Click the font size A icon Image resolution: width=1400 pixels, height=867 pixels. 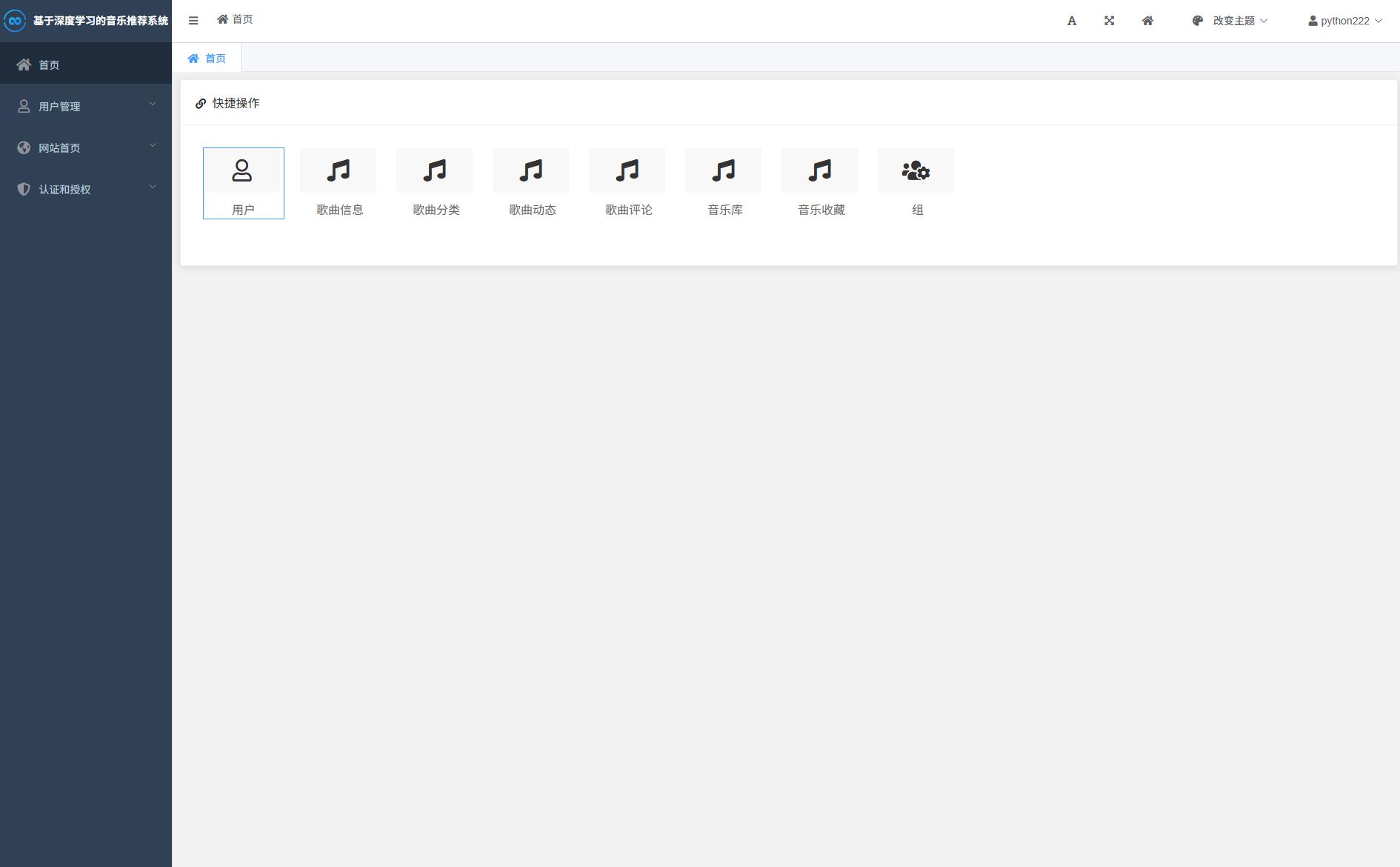tap(1072, 21)
